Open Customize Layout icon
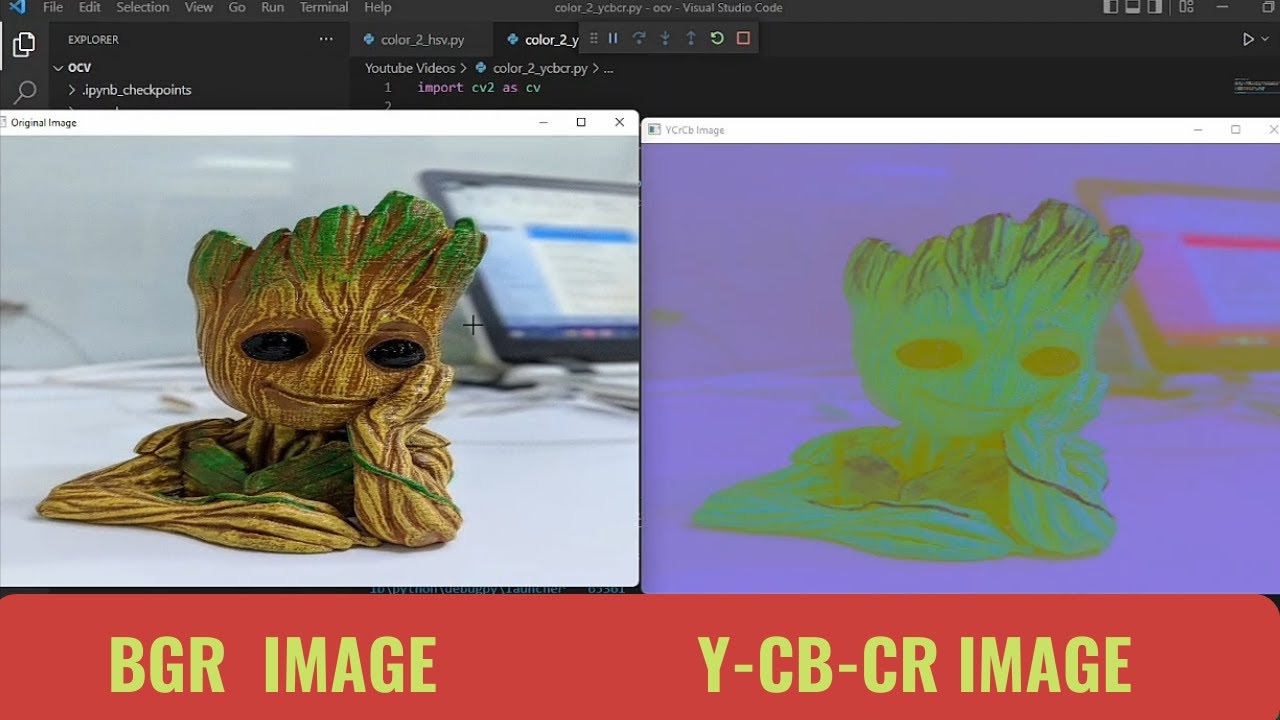1280x720 pixels. pyautogui.click(x=1186, y=7)
